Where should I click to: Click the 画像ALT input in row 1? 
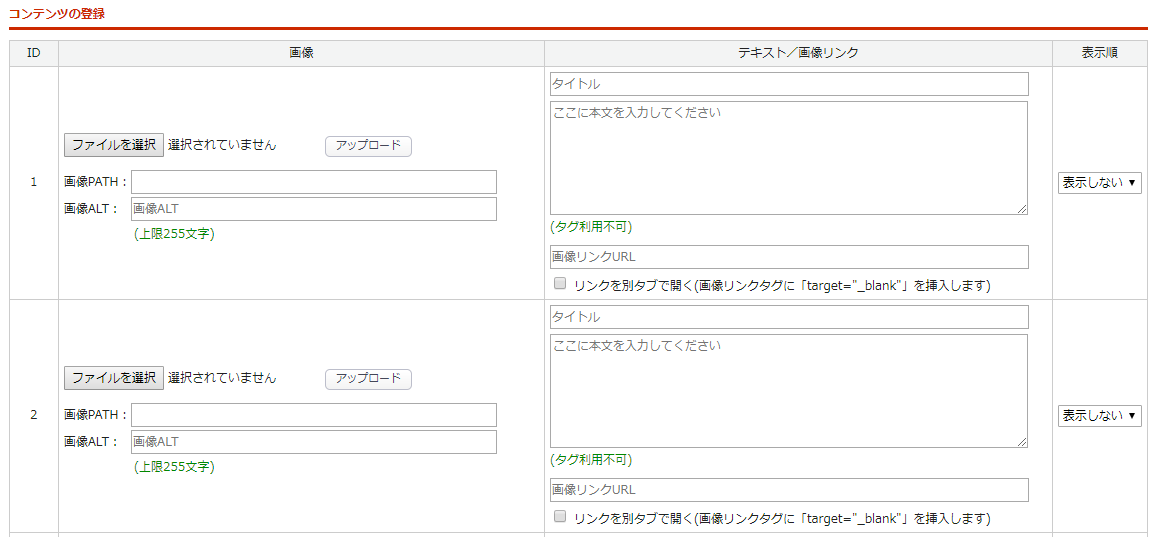coord(313,209)
